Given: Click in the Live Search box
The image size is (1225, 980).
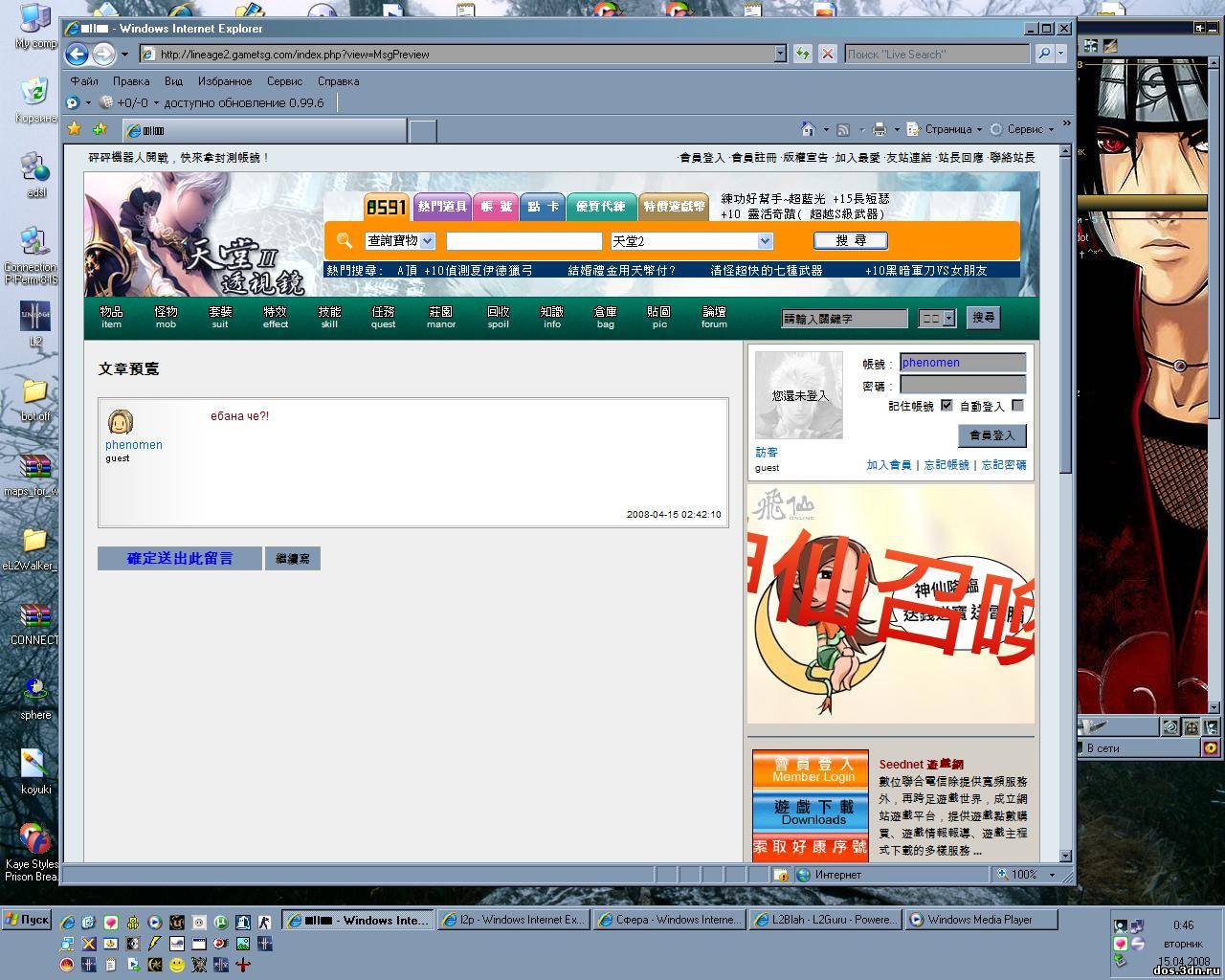Looking at the screenshot, I should coord(937,54).
